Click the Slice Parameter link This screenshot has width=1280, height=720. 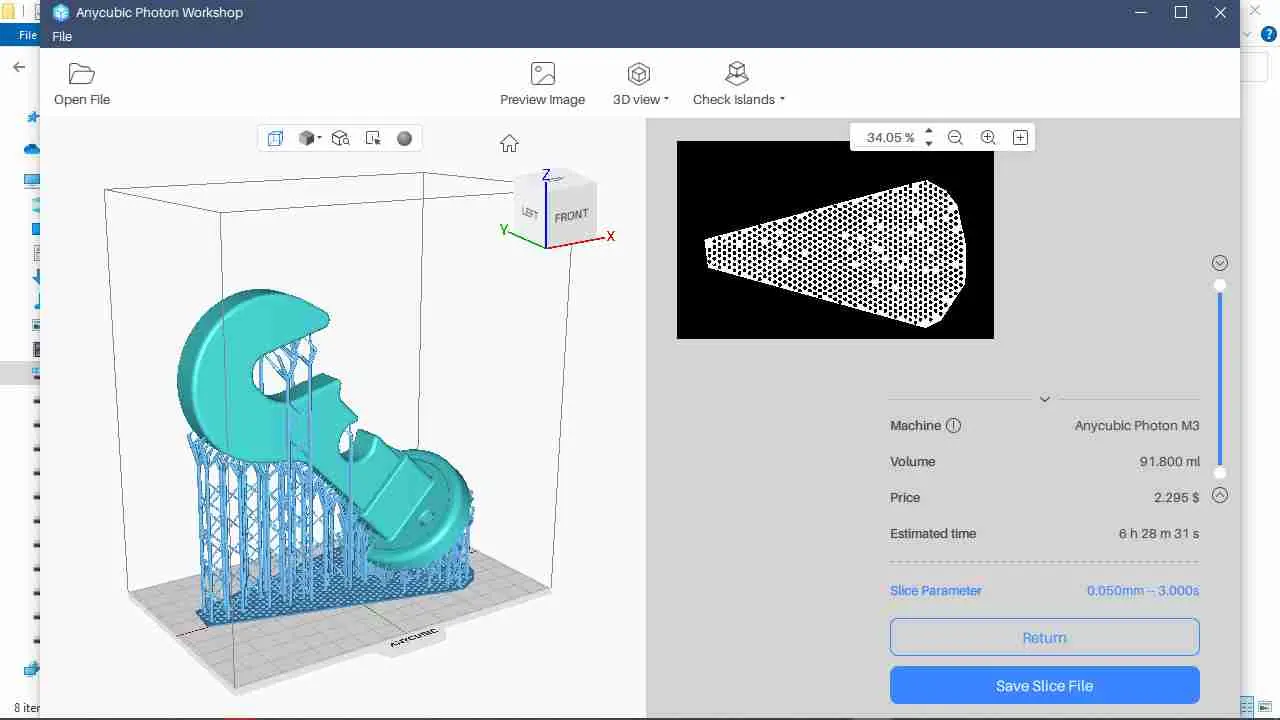(936, 591)
